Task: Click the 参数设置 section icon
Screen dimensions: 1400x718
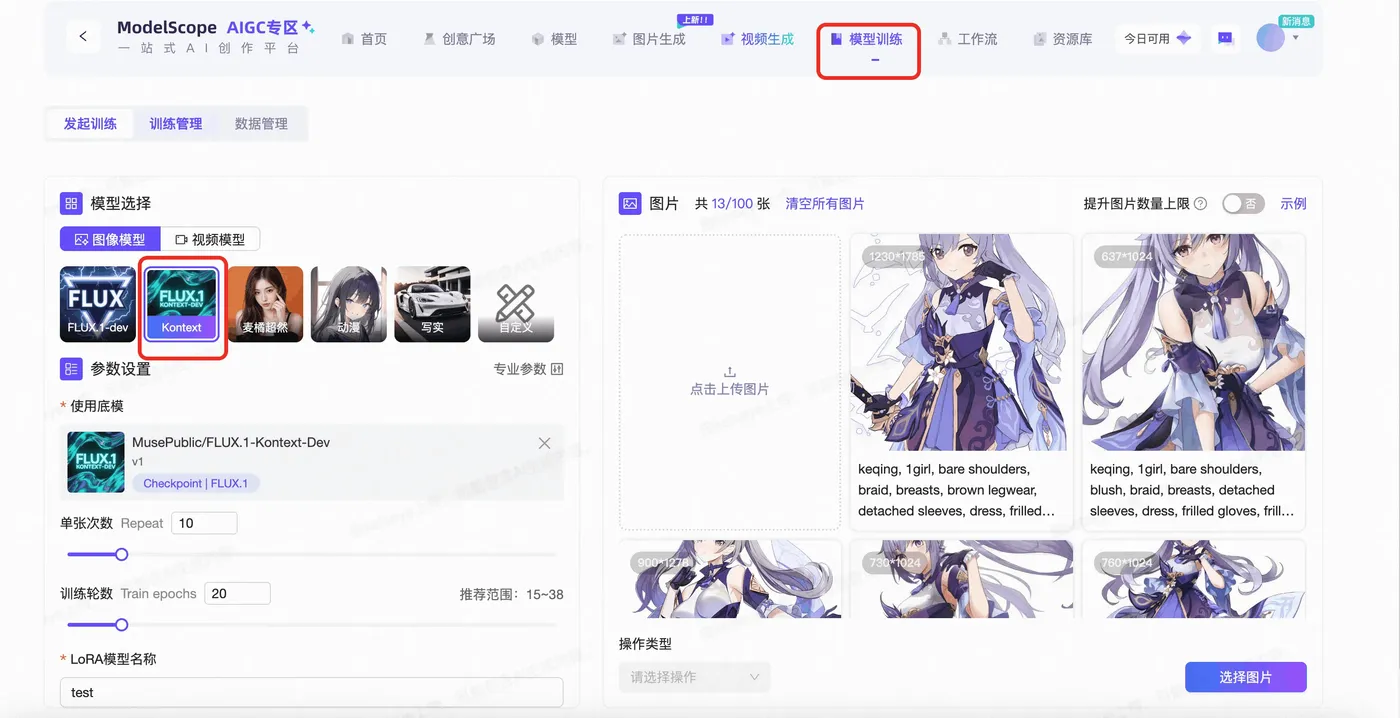Action: pyautogui.click(x=71, y=369)
